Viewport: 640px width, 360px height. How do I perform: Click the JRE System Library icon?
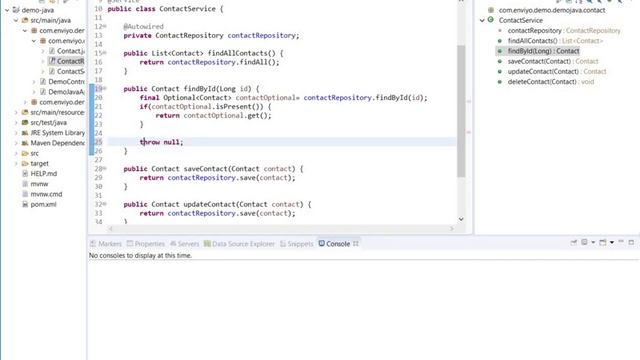click(25, 133)
